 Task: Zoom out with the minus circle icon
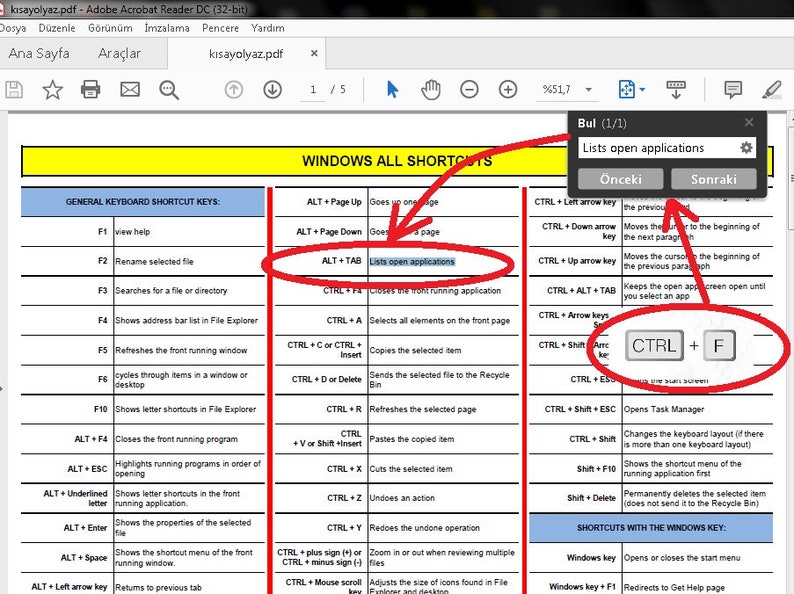point(469,90)
